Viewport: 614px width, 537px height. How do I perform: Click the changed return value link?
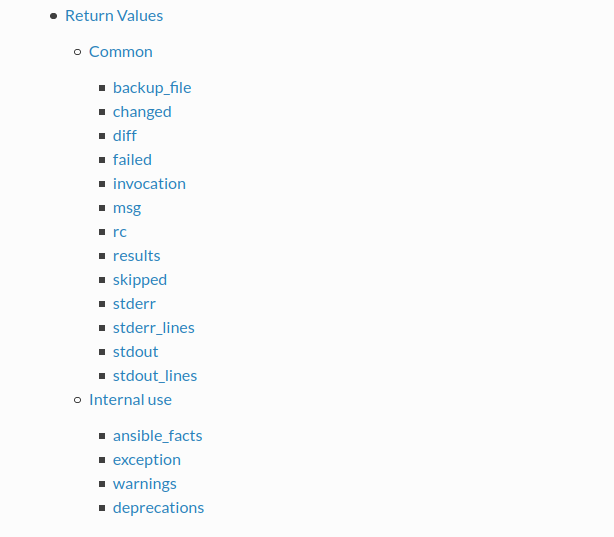[x=142, y=112]
